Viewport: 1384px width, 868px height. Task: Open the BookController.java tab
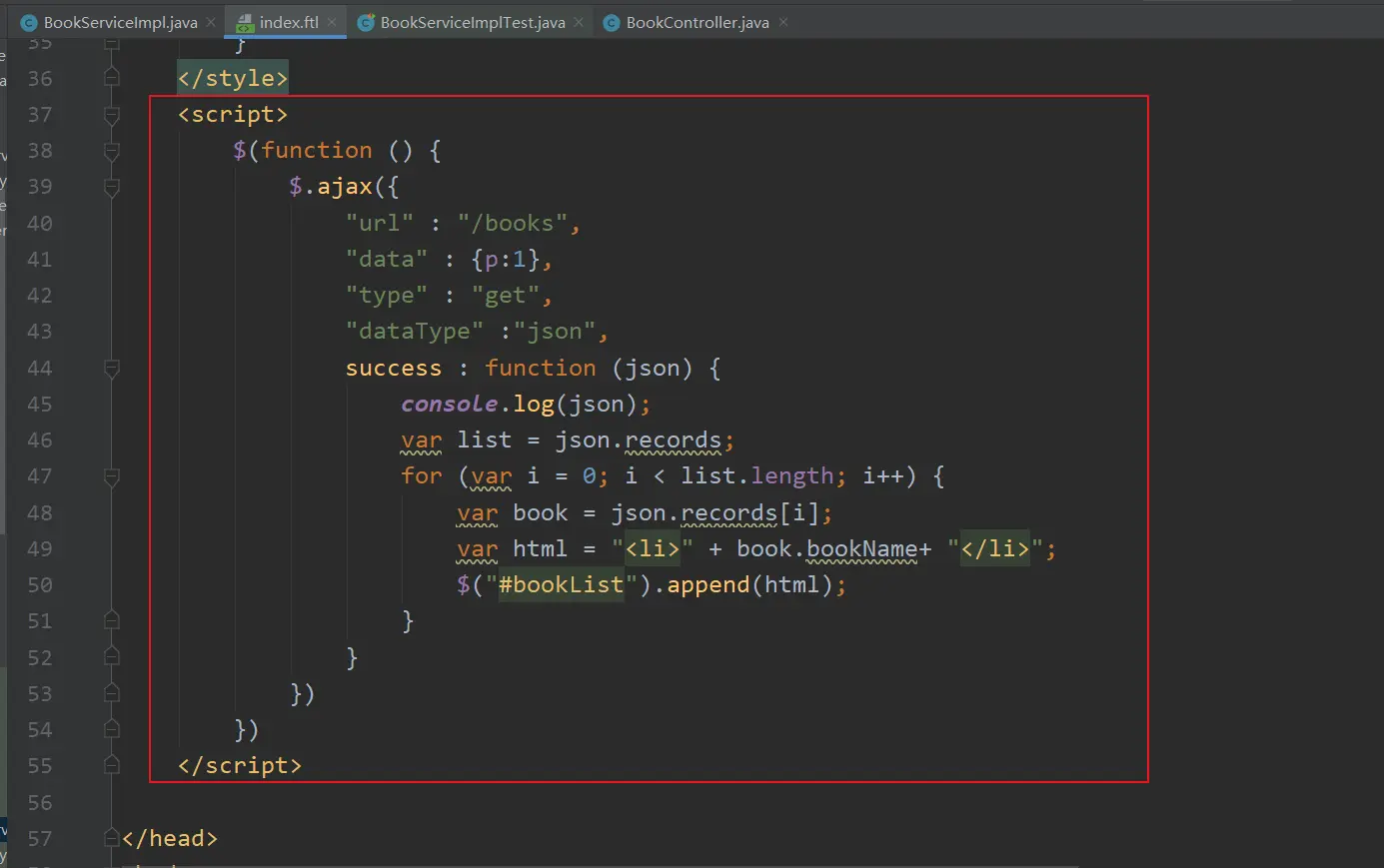tap(696, 22)
